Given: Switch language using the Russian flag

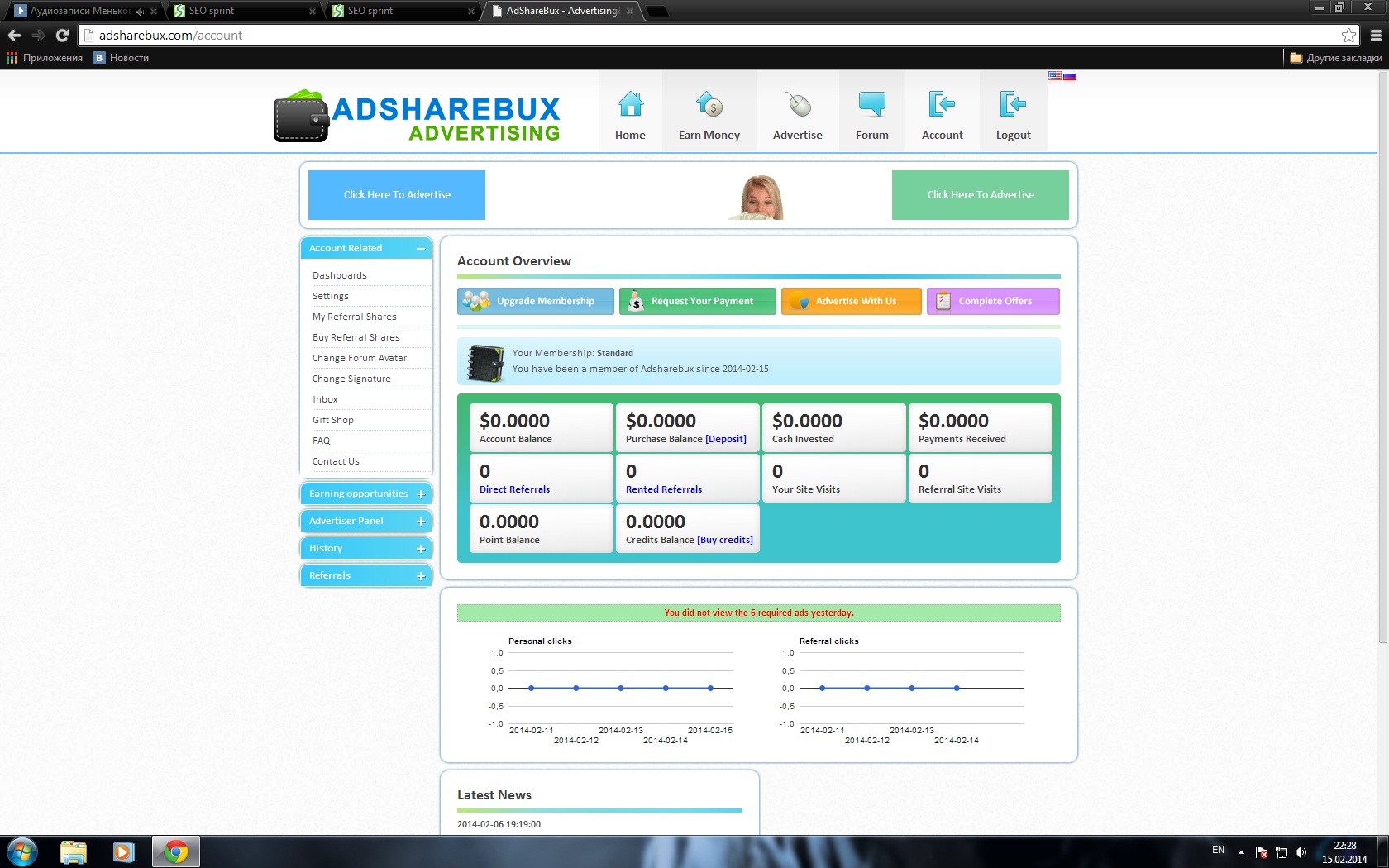Looking at the screenshot, I should coord(1070,76).
